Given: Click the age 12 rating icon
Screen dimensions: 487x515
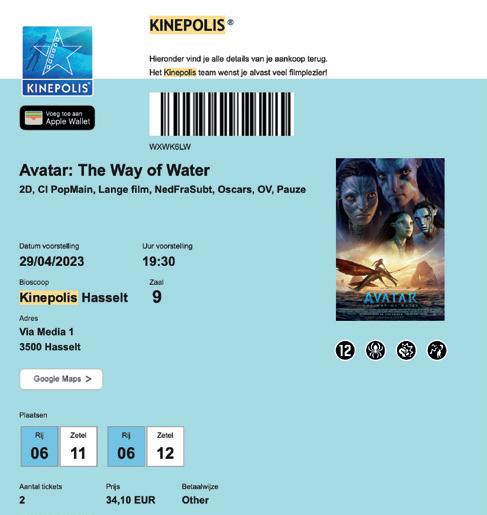Looking at the screenshot, I should 345,350.
